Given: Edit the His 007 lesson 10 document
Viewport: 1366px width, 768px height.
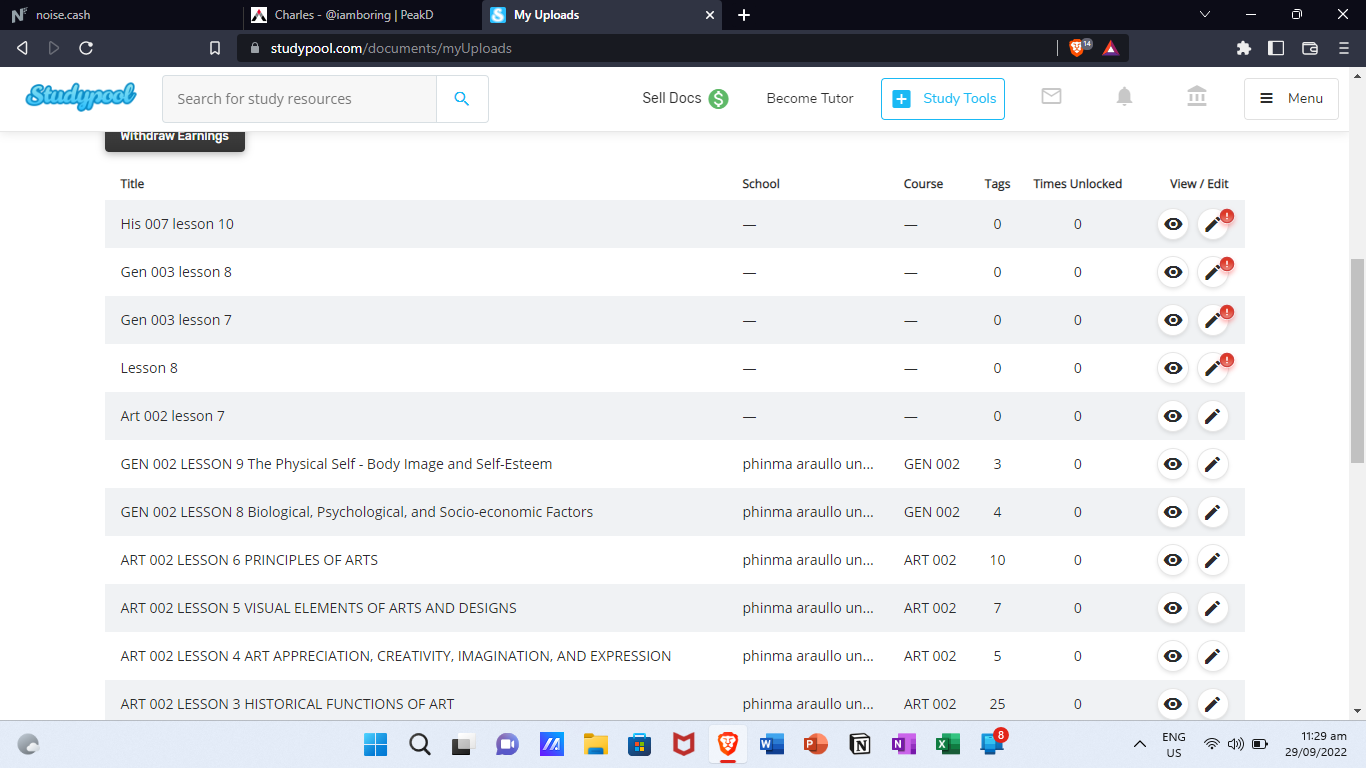Looking at the screenshot, I should (1213, 224).
